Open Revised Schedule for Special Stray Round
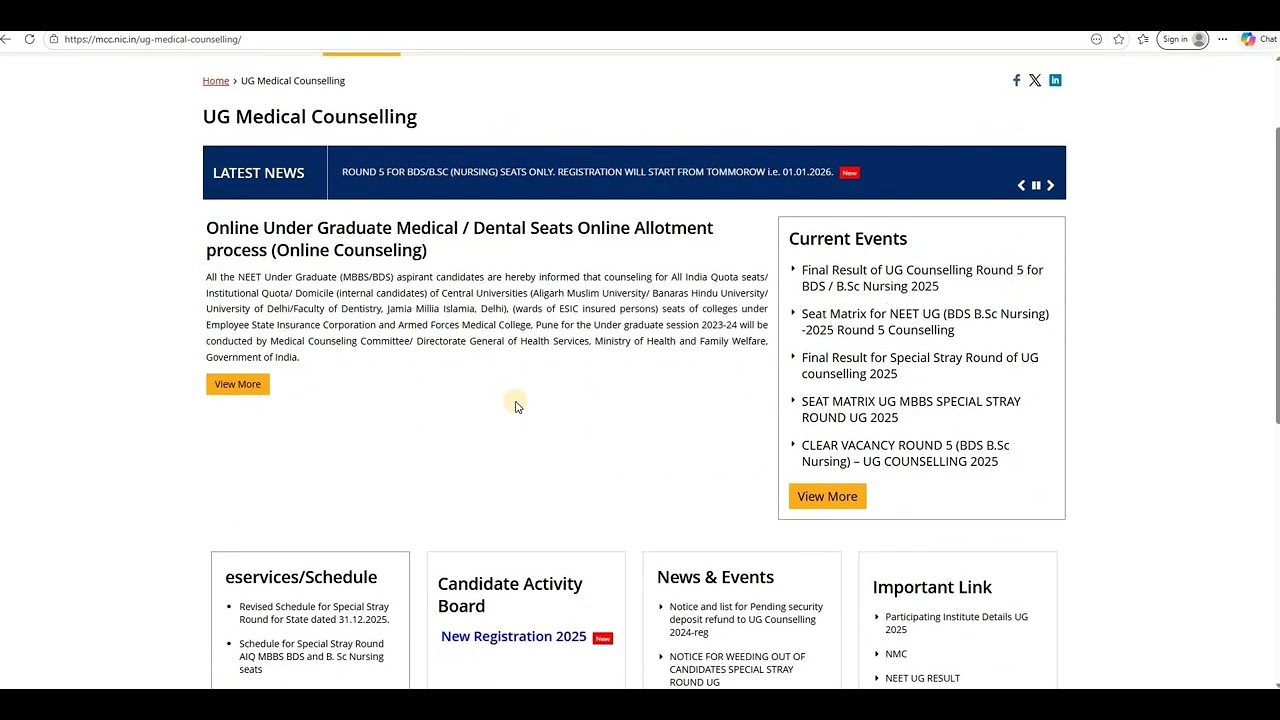1280x720 pixels. pos(314,613)
